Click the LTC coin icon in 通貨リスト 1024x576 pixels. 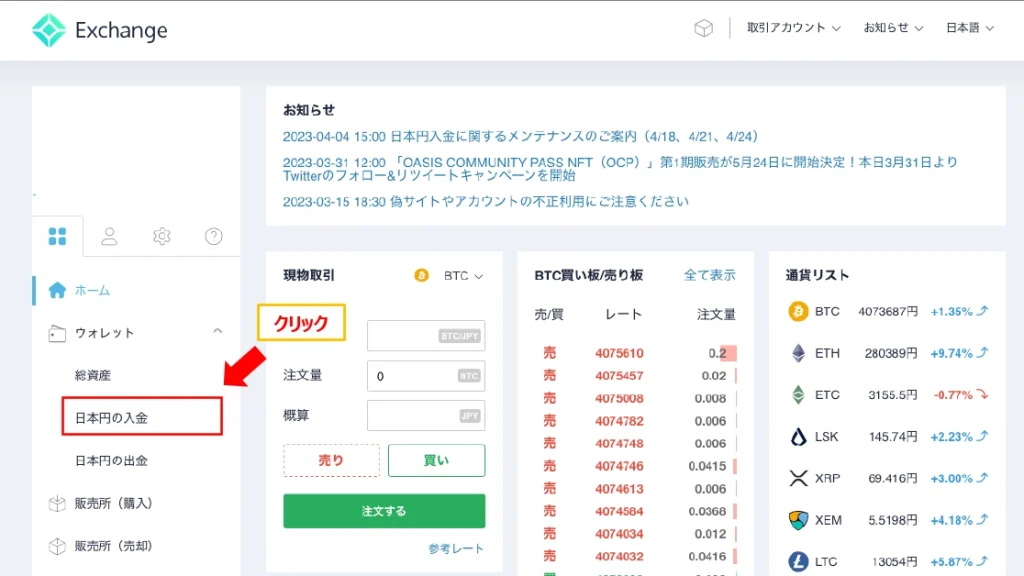pos(798,562)
